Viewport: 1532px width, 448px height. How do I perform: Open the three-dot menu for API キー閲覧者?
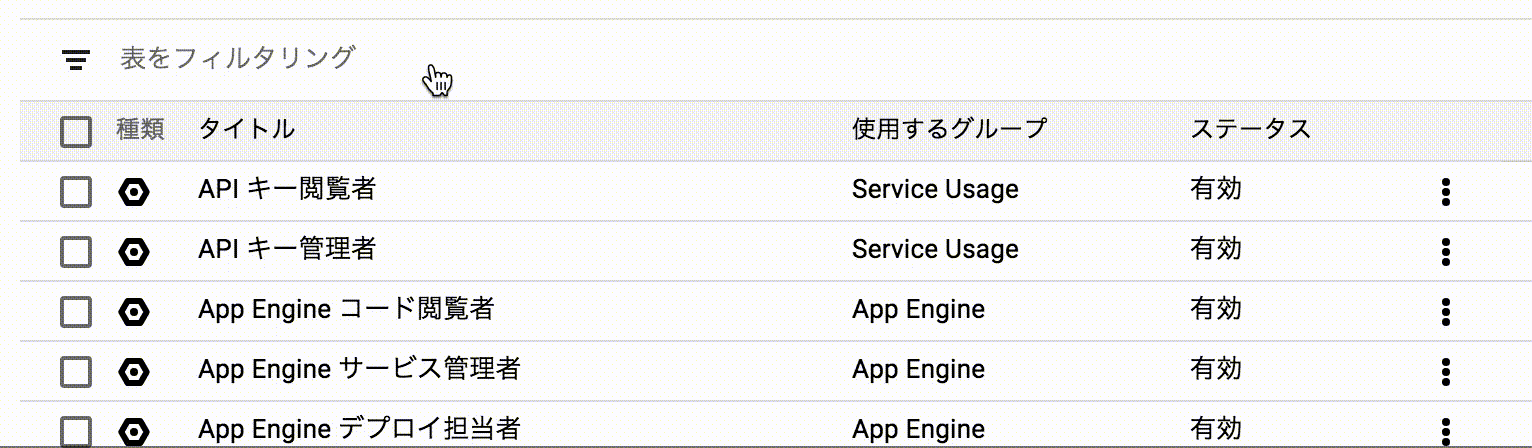click(x=1446, y=192)
